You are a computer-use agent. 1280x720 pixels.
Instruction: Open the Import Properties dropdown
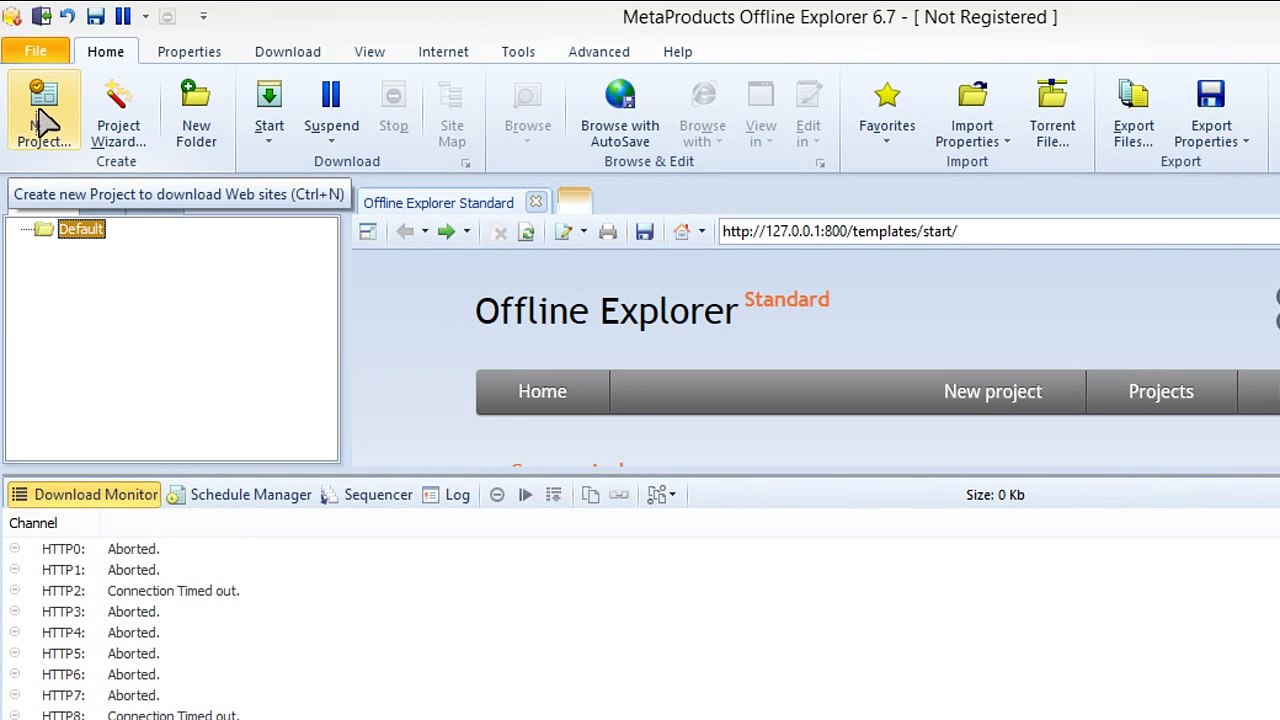(x=1007, y=142)
